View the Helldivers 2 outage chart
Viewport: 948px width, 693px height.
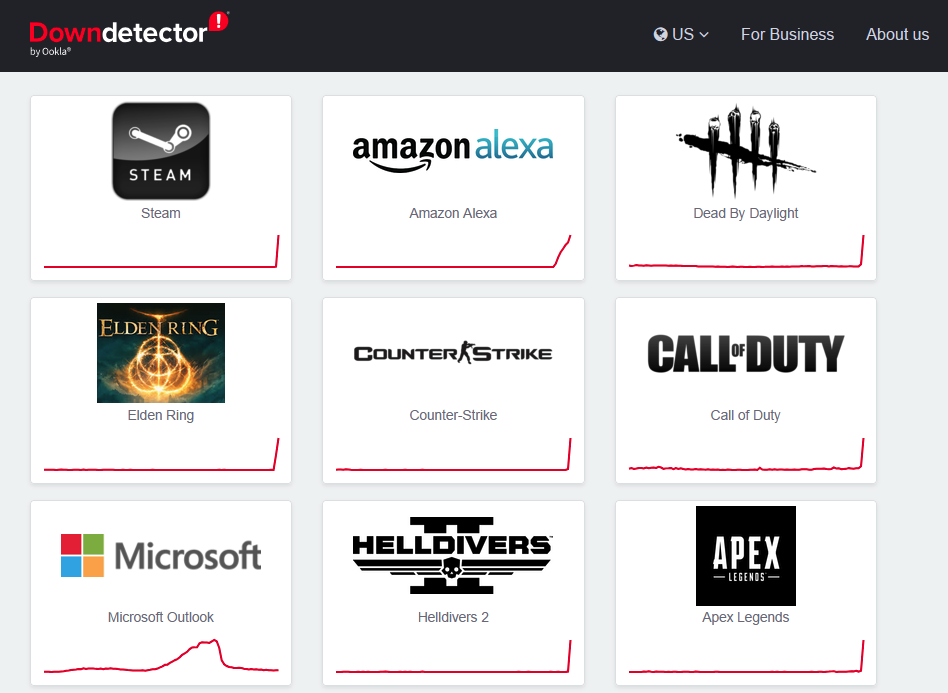coord(453,656)
